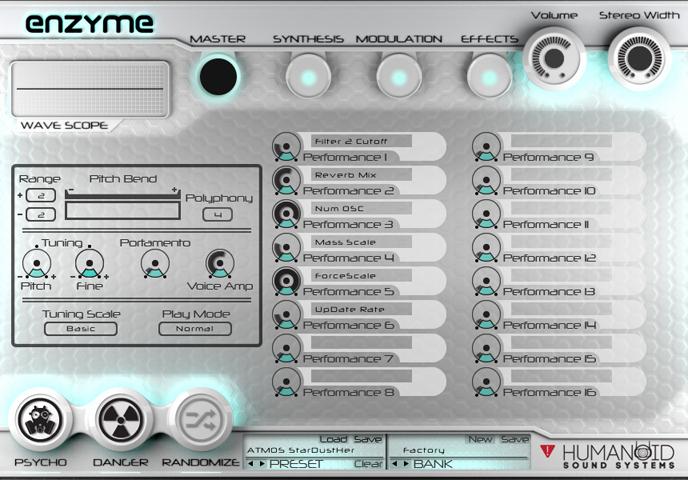The image size is (688, 480).
Task: Click the empty Performance 9 assignment field
Action: (561, 141)
